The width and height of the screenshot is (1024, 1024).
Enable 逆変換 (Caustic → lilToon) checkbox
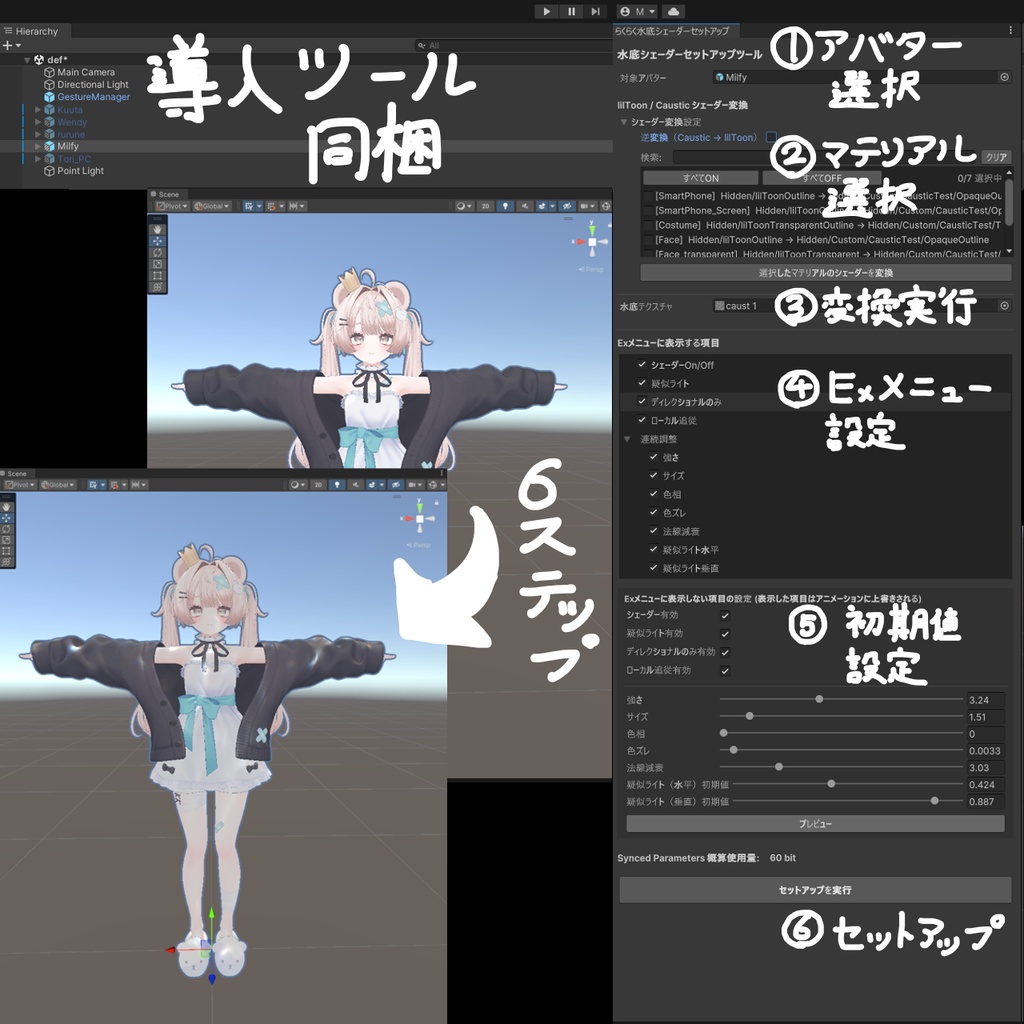(x=771, y=137)
